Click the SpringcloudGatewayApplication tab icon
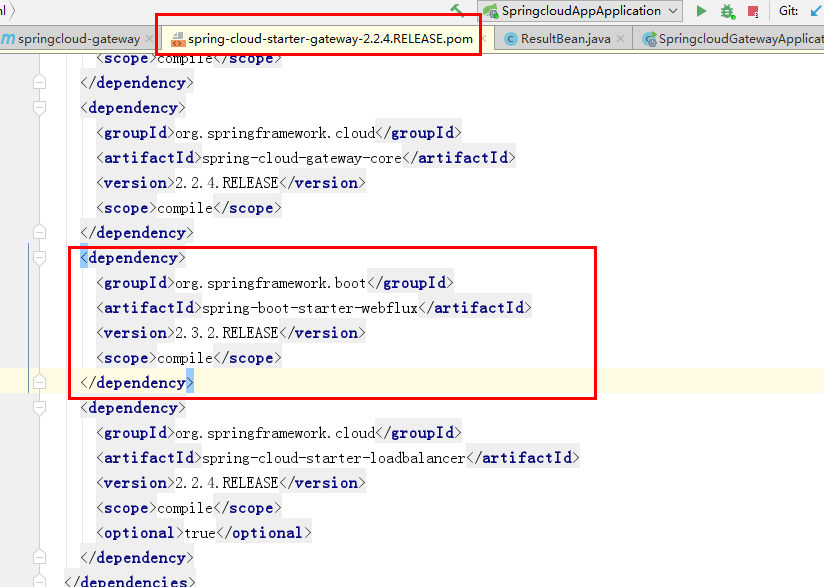This screenshot has height=587, width=824. [x=650, y=39]
